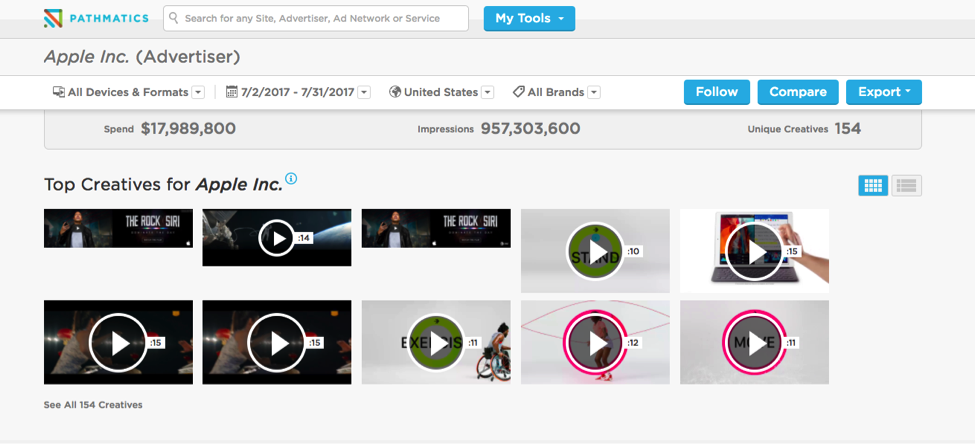Select the United States country label
Screen dimensions: 975x444
pyautogui.click(x=441, y=92)
